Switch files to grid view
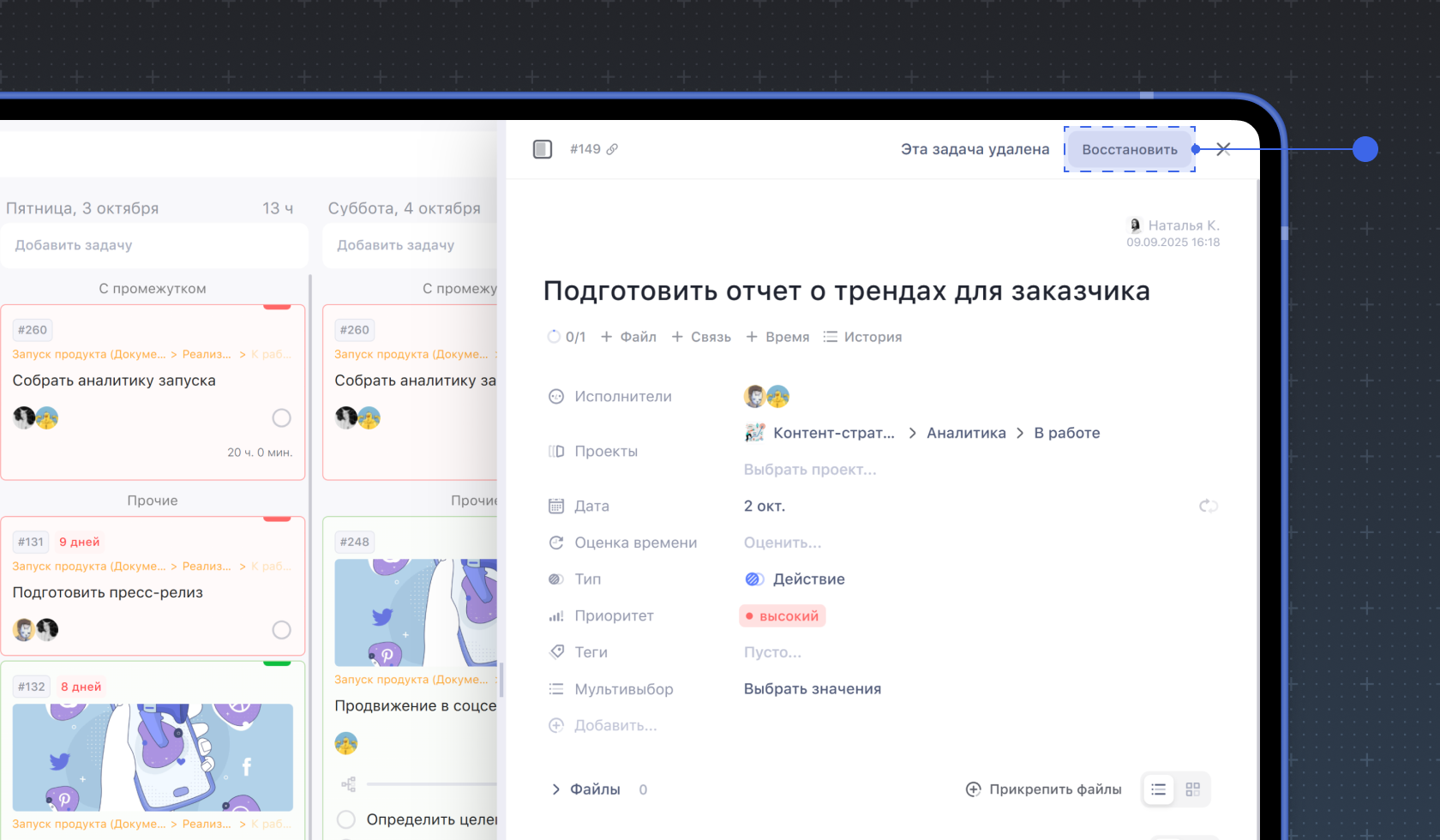The height and width of the screenshot is (840, 1440). point(1192,789)
